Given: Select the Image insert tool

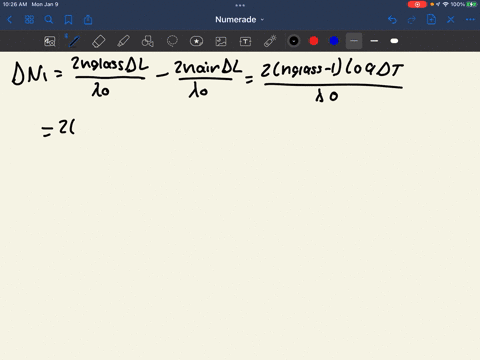Looking at the screenshot, I should [221, 41].
